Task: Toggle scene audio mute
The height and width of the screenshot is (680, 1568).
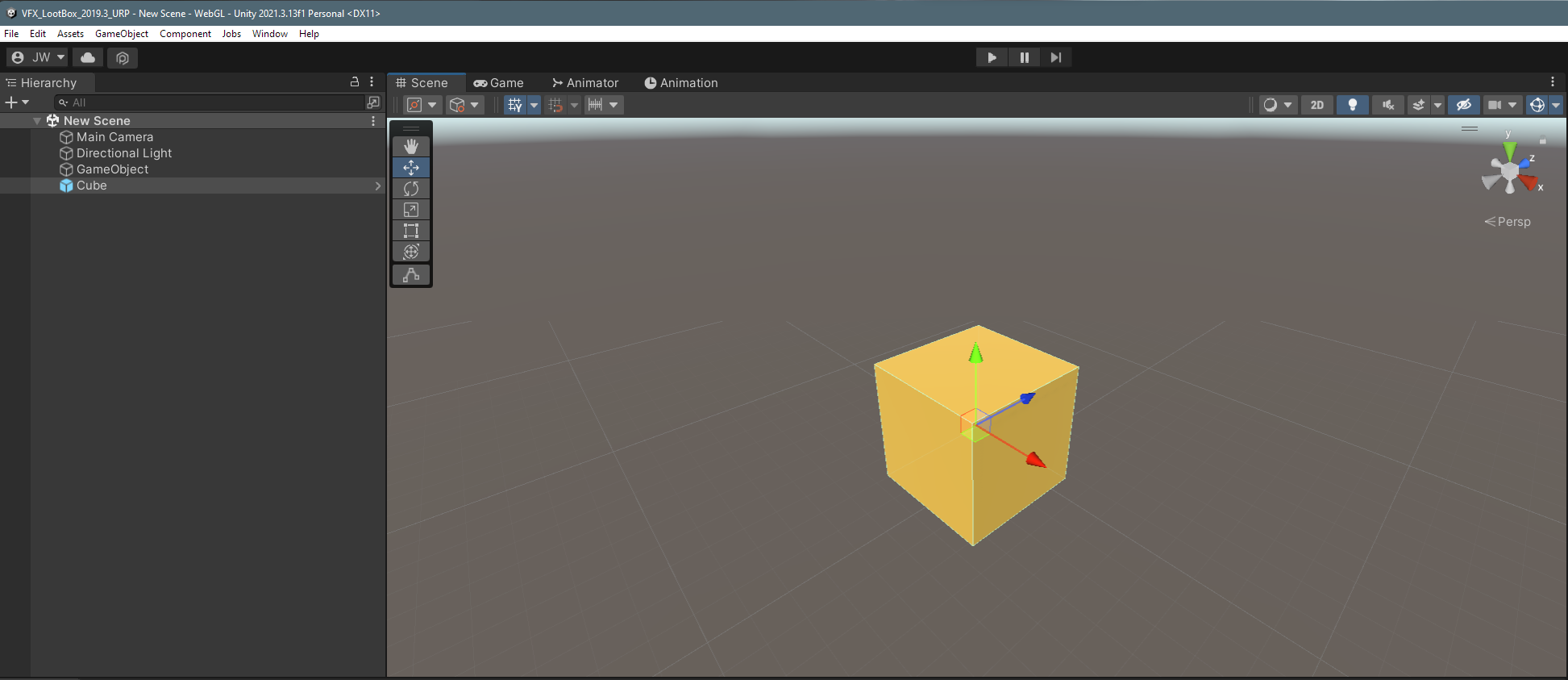Action: coord(1388,105)
